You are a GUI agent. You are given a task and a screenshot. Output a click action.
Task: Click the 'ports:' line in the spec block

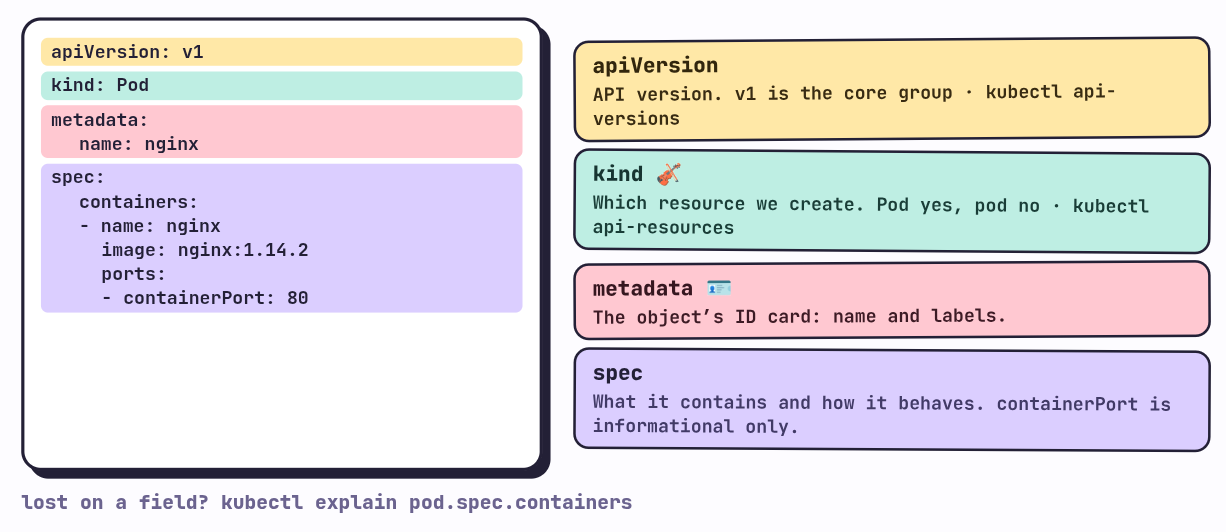[x=133, y=274]
